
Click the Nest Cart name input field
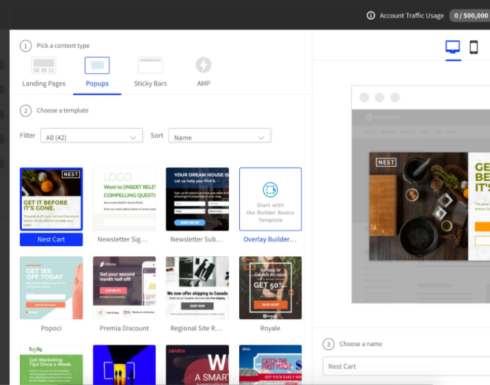point(406,366)
